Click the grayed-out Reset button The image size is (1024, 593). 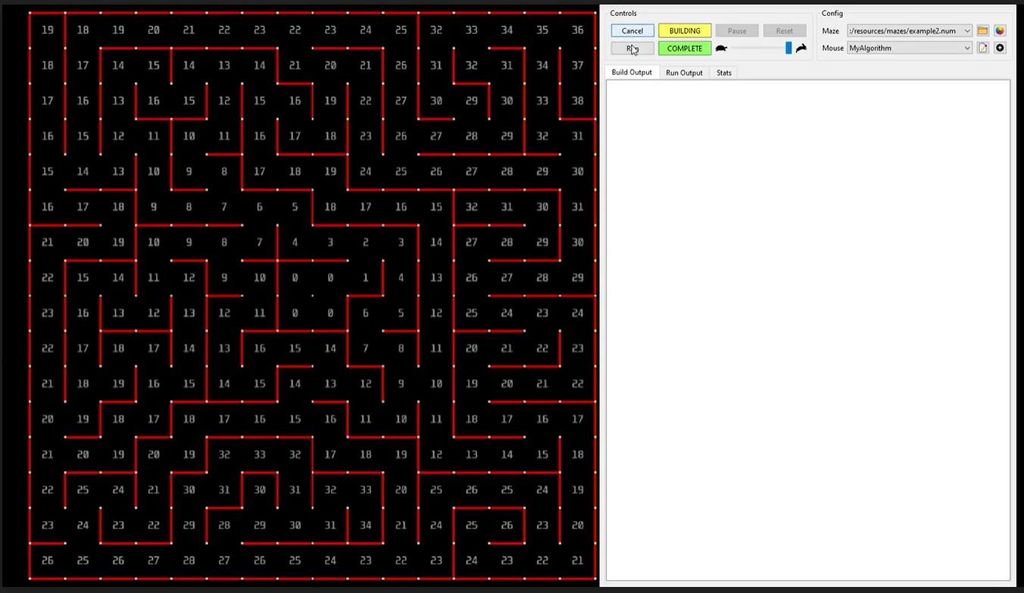(x=784, y=31)
